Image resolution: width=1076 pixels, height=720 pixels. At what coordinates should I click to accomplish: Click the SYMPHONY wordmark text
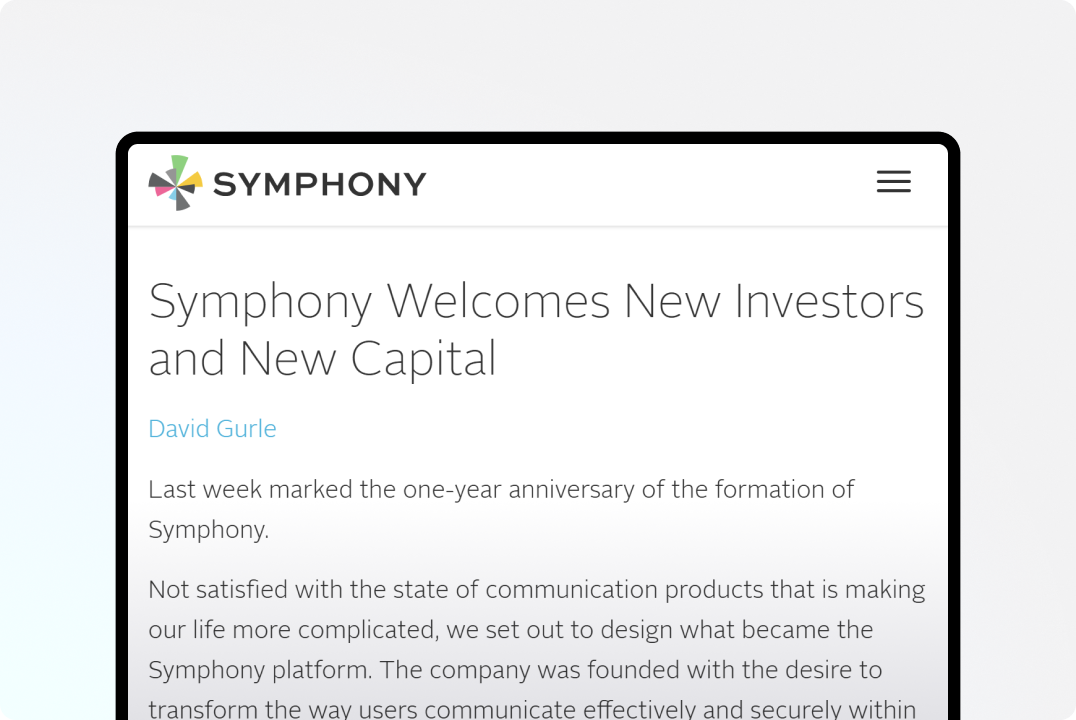click(319, 184)
